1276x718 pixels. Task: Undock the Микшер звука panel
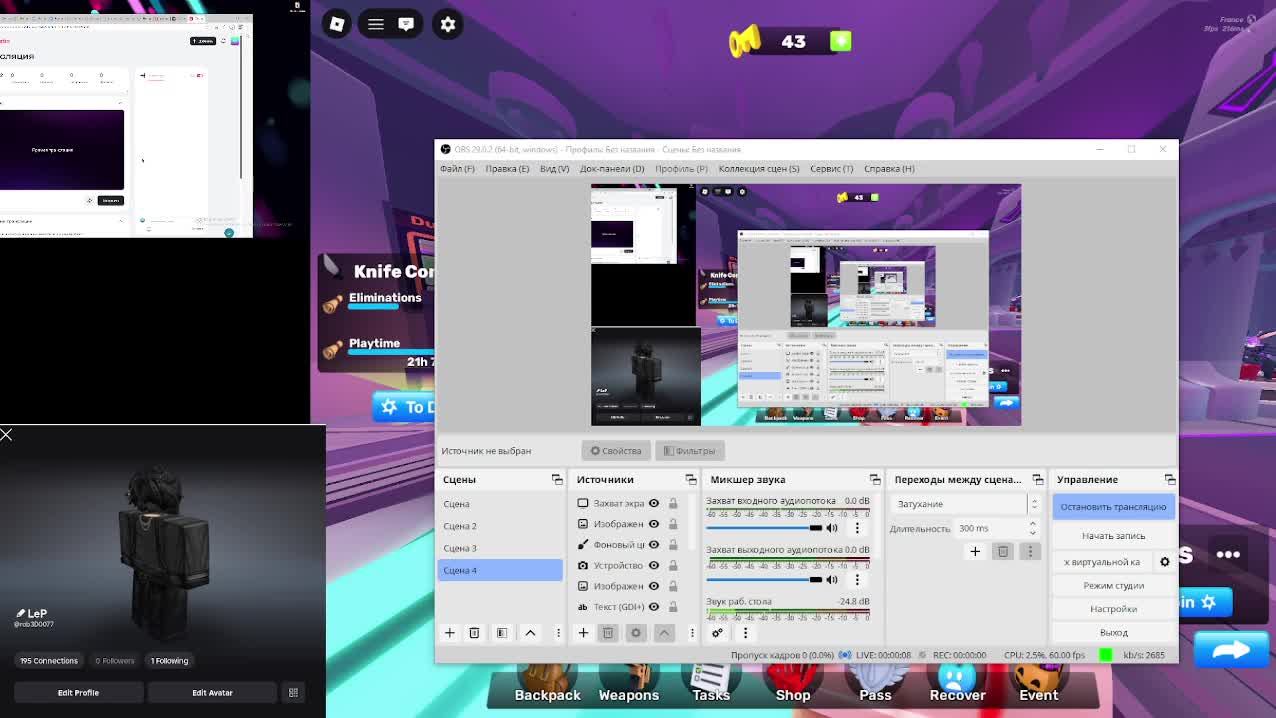(875, 480)
